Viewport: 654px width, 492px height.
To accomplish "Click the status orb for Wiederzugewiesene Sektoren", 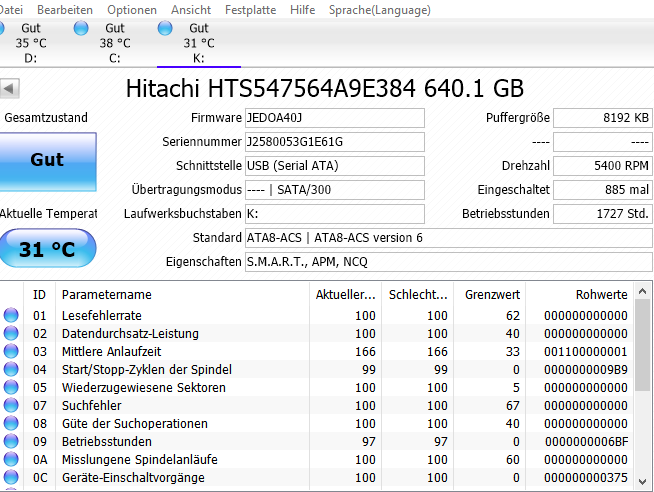I will click(11, 387).
